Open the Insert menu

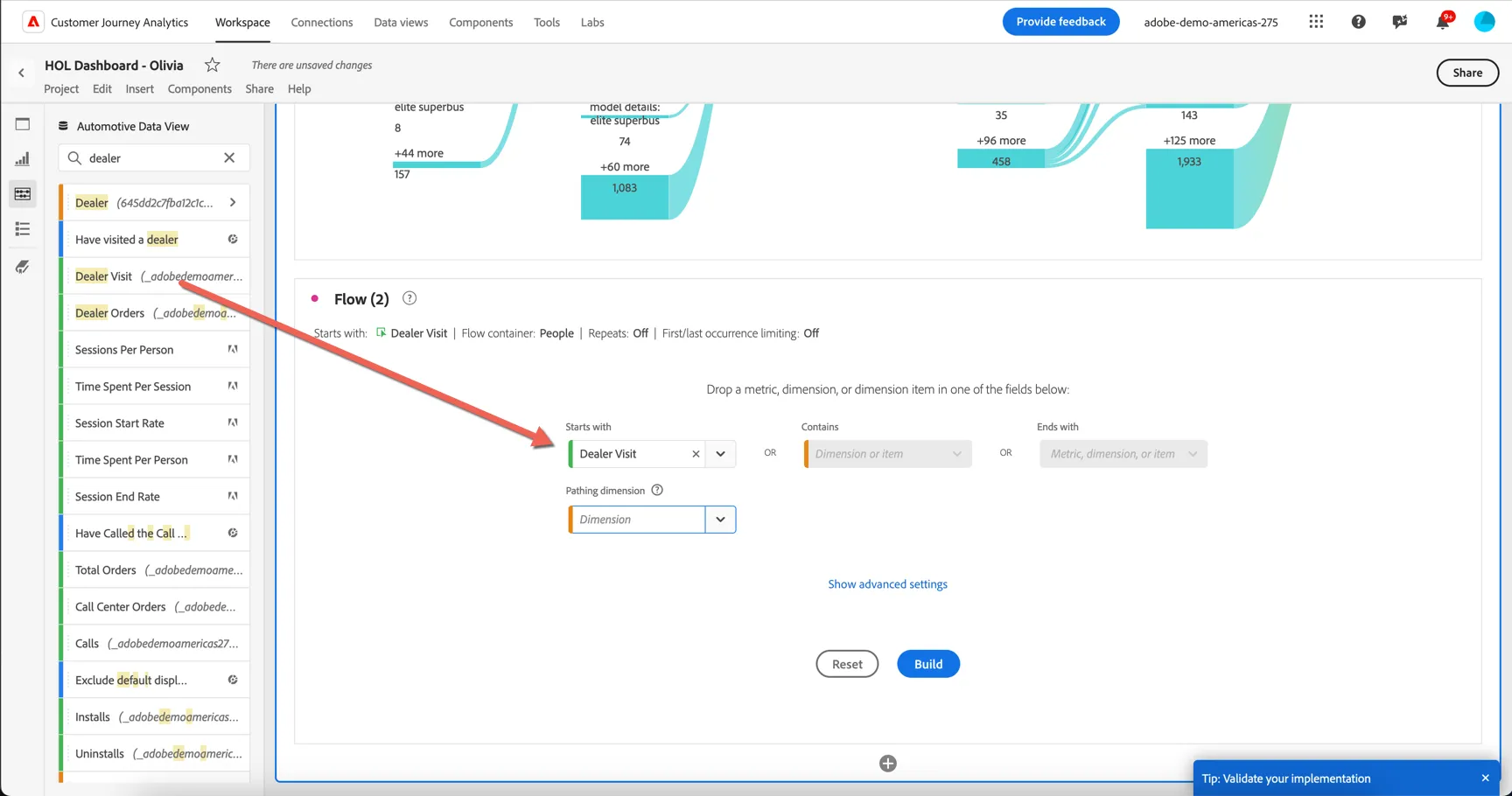click(139, 88)
